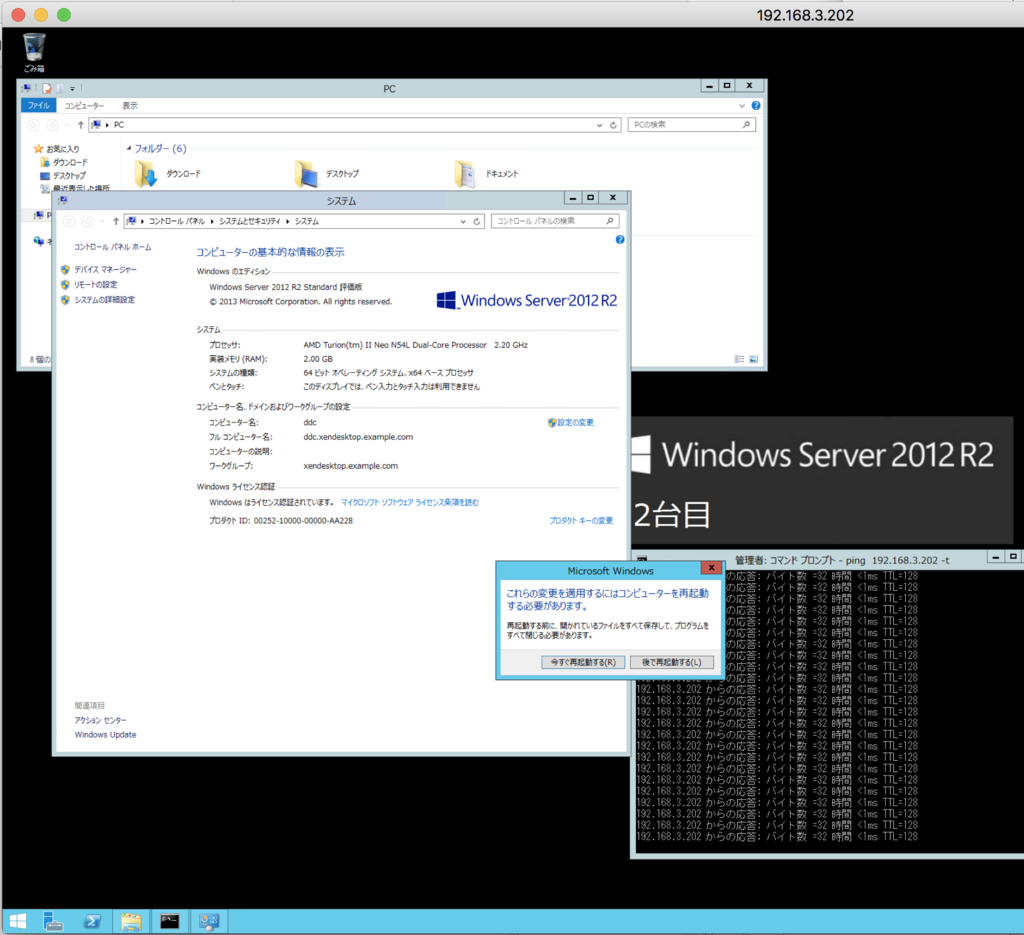1024x935 pixels.
Task: Click the Restart Later (L) button
Action: 671,662
